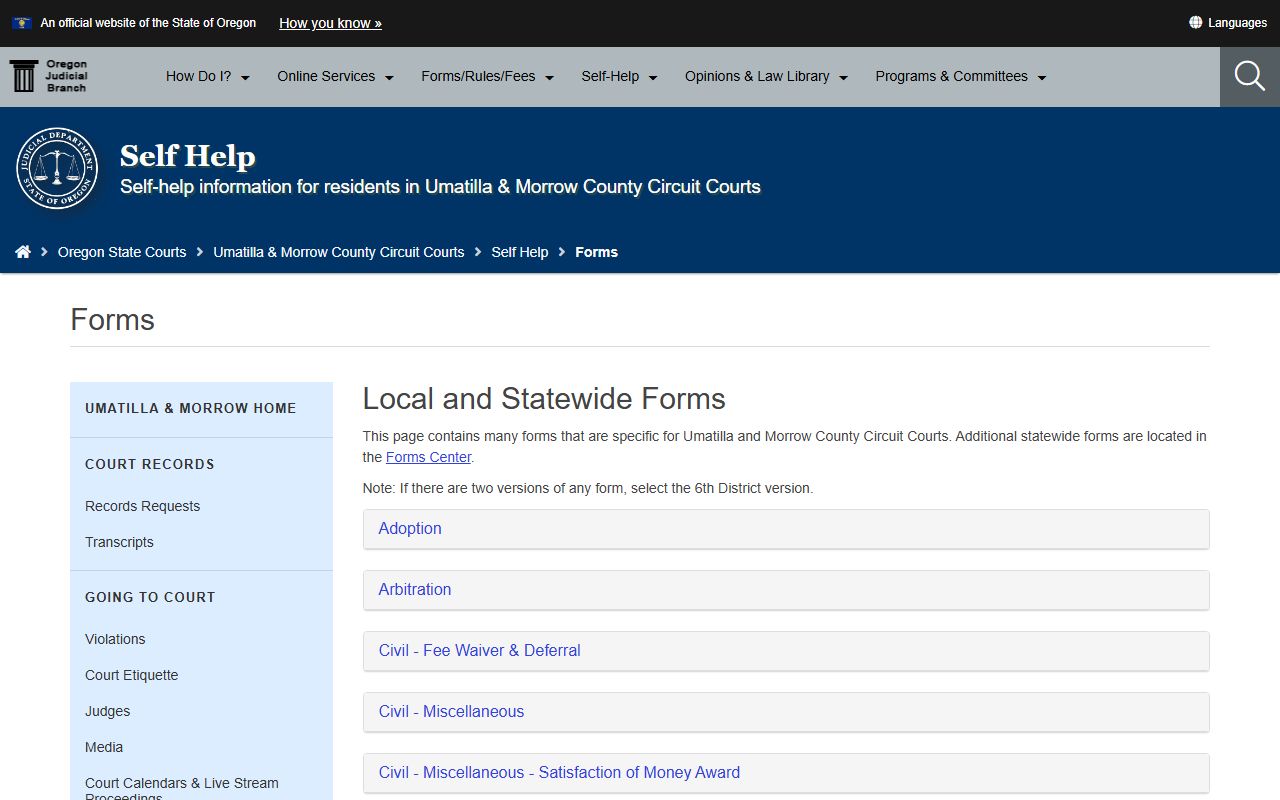Expand Civil - Miscellaneous - Satisfaction of Money Award
The height and width of the screenshot is (800, 1280).
click(786, 773)
